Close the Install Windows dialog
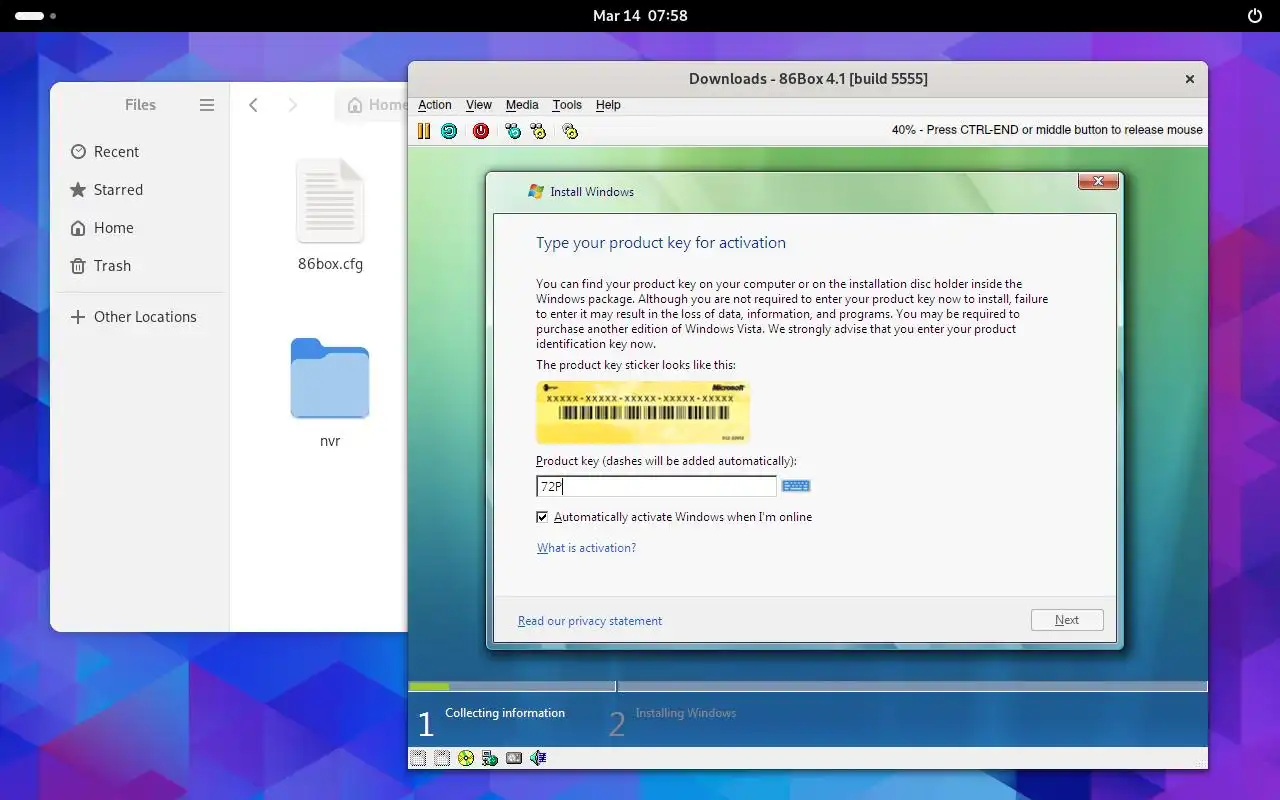 coord(1098,181)
